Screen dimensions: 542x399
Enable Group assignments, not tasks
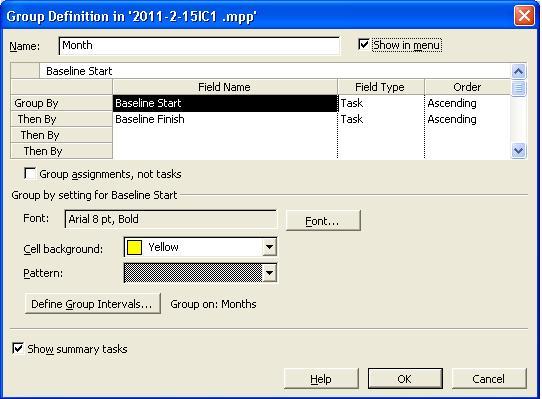pyautogui.click(x=30, y=173)
